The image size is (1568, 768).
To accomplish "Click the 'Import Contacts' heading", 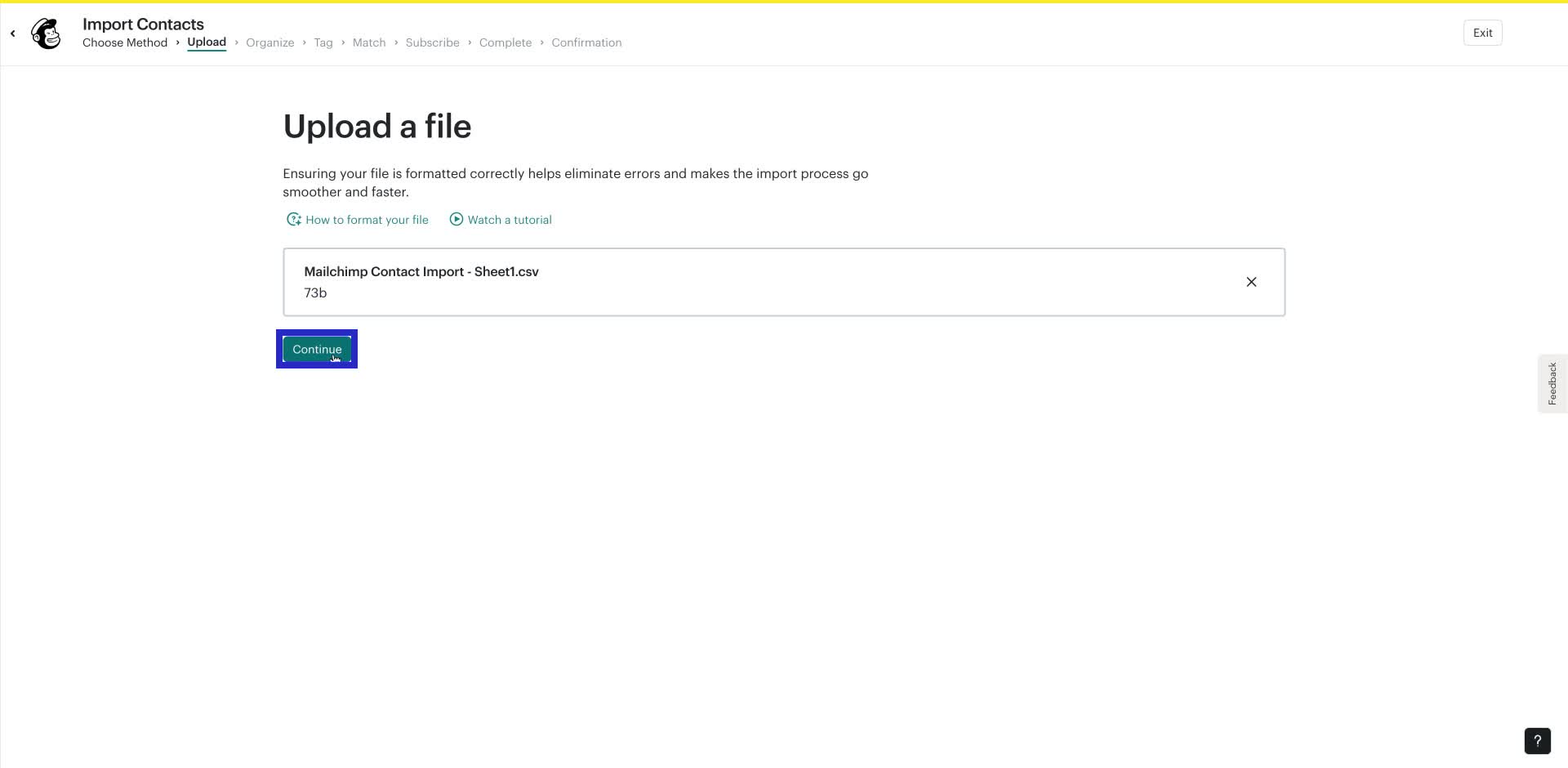I will click(142, 24).
